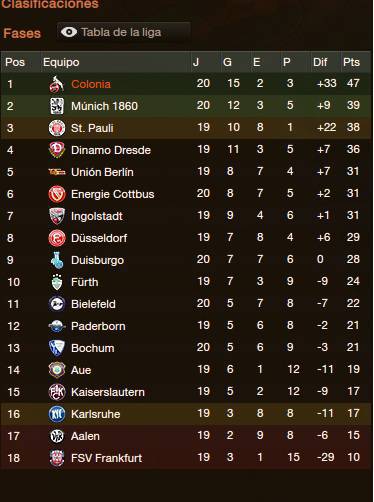Click the Düsseldorf club crest

point(57,238)
